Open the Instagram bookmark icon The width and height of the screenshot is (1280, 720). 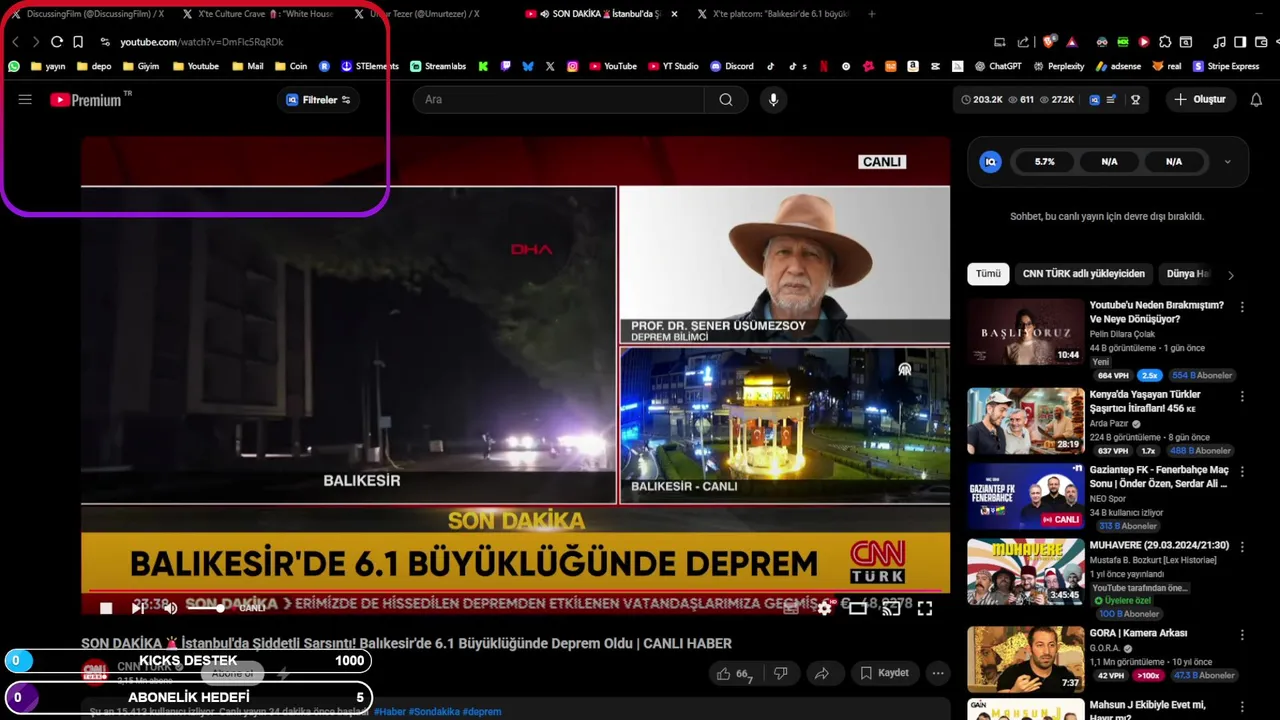(573, 66)
